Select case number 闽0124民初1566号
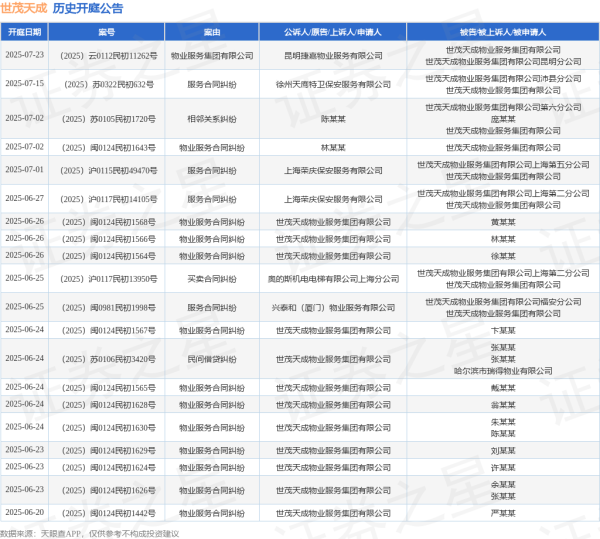 [x=109, y=239]
